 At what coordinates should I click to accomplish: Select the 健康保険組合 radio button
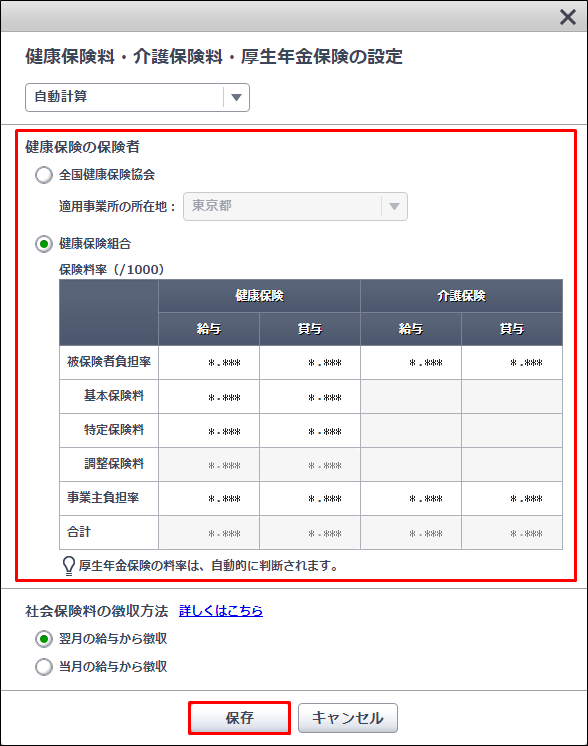coord(44,244)
